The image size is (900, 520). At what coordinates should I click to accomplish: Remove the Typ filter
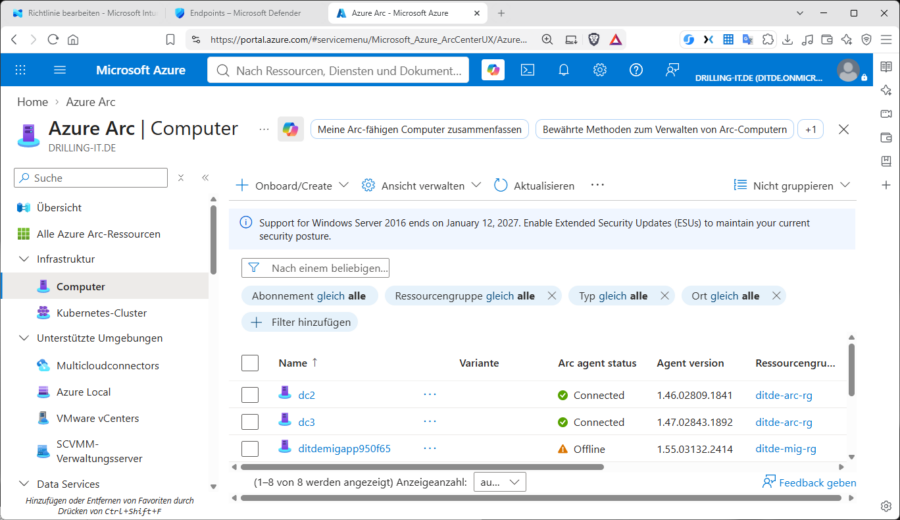coord(665,296)
